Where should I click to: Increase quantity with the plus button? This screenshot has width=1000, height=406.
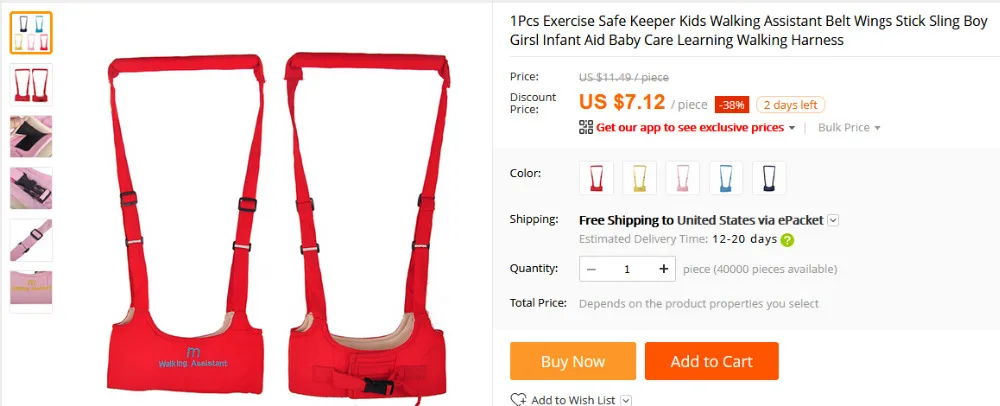663,269
